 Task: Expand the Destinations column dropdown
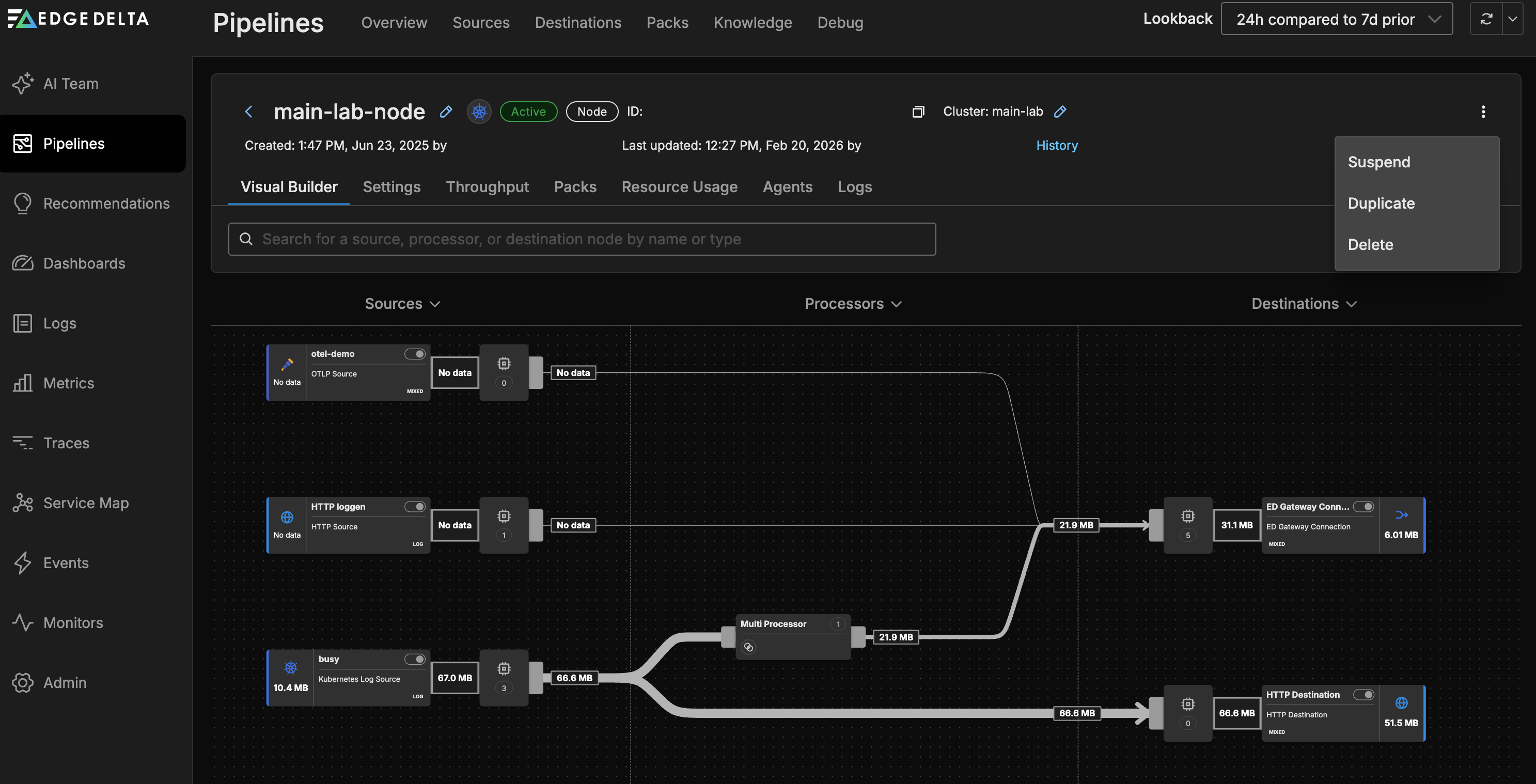[x=1304, y=304]
